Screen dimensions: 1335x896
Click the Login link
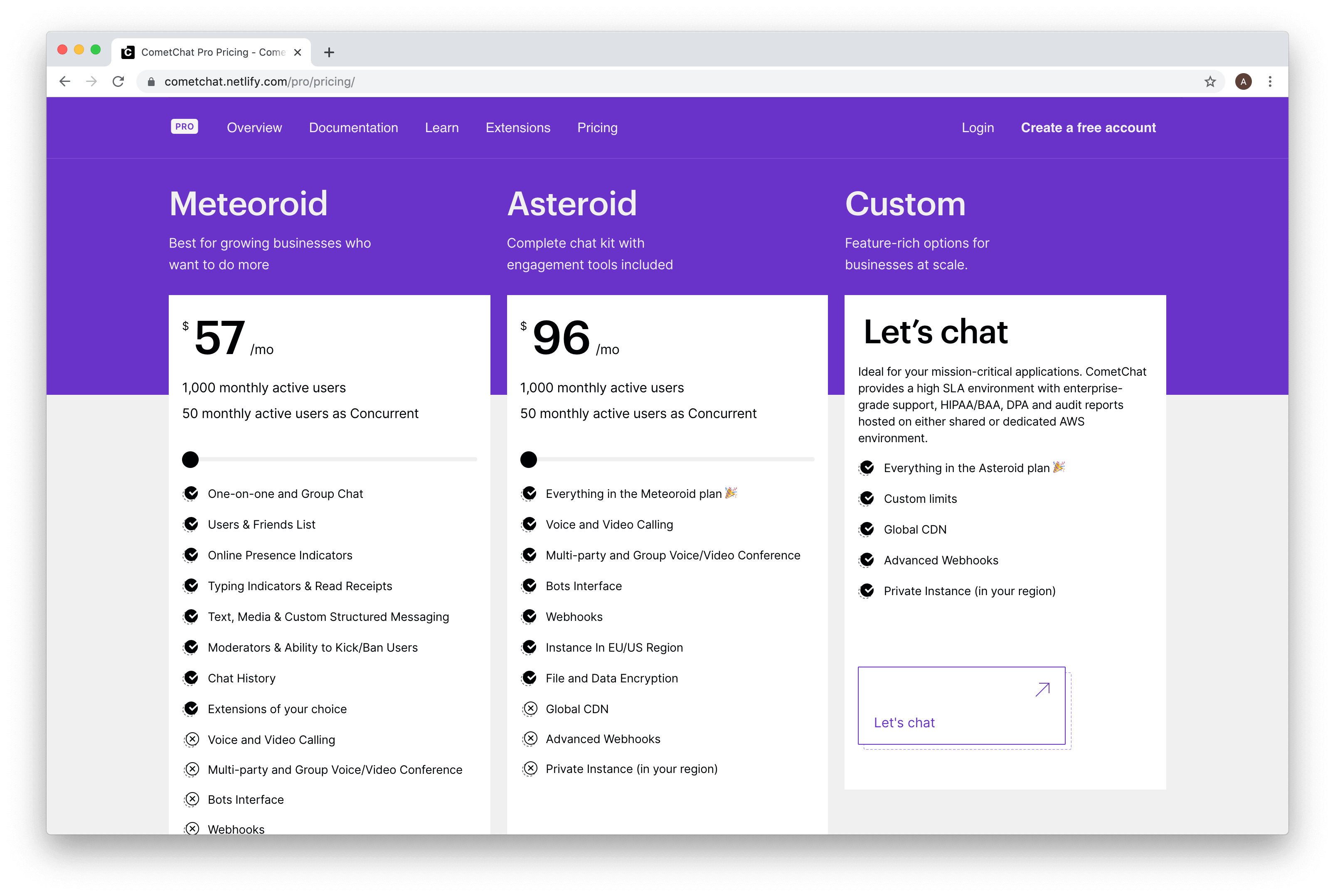click(977, 128)
